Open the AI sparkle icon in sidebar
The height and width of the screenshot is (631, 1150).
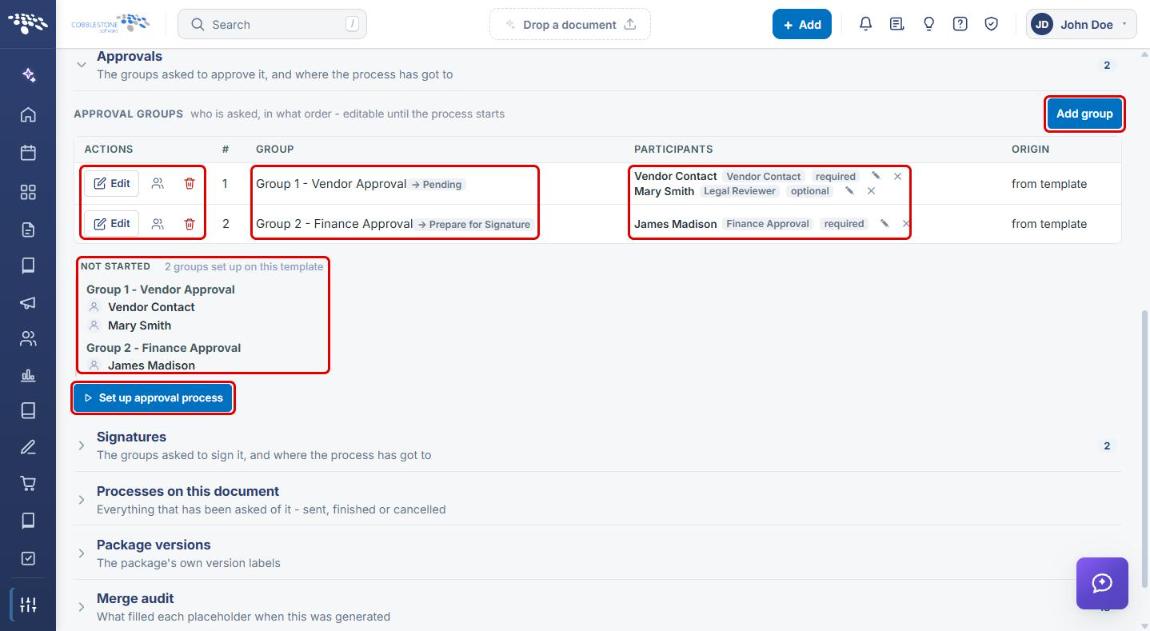(28, 75)
